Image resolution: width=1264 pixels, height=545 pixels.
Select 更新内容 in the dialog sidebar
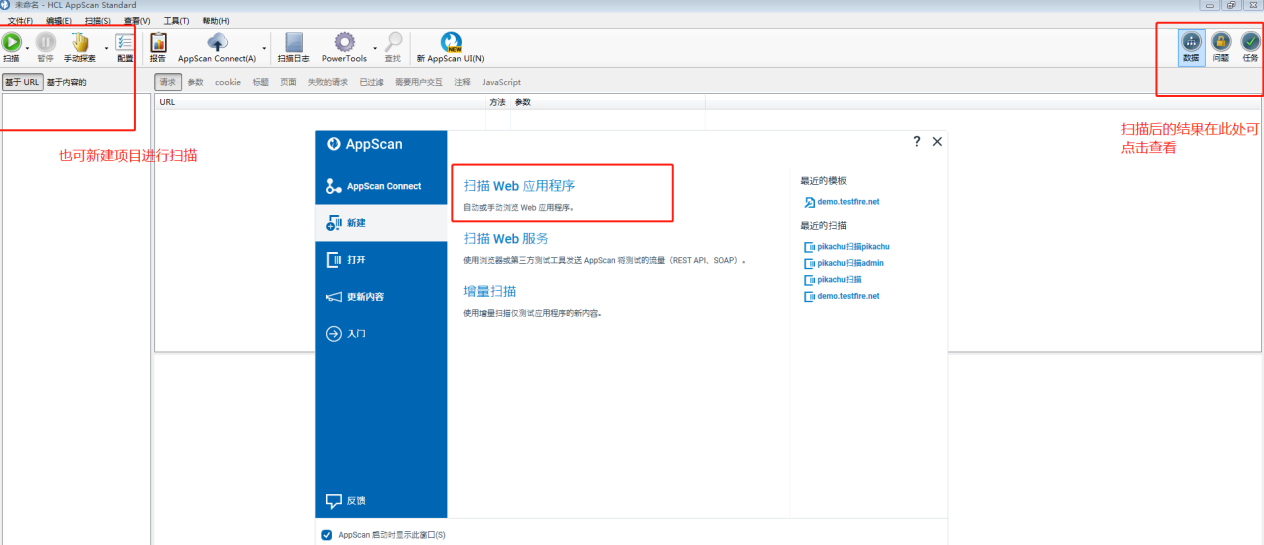(381, 297)
